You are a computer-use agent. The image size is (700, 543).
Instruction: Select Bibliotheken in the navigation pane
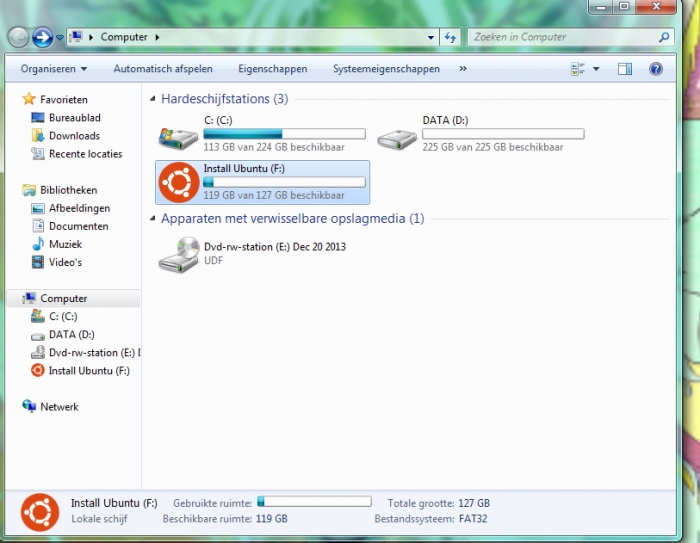68,190
